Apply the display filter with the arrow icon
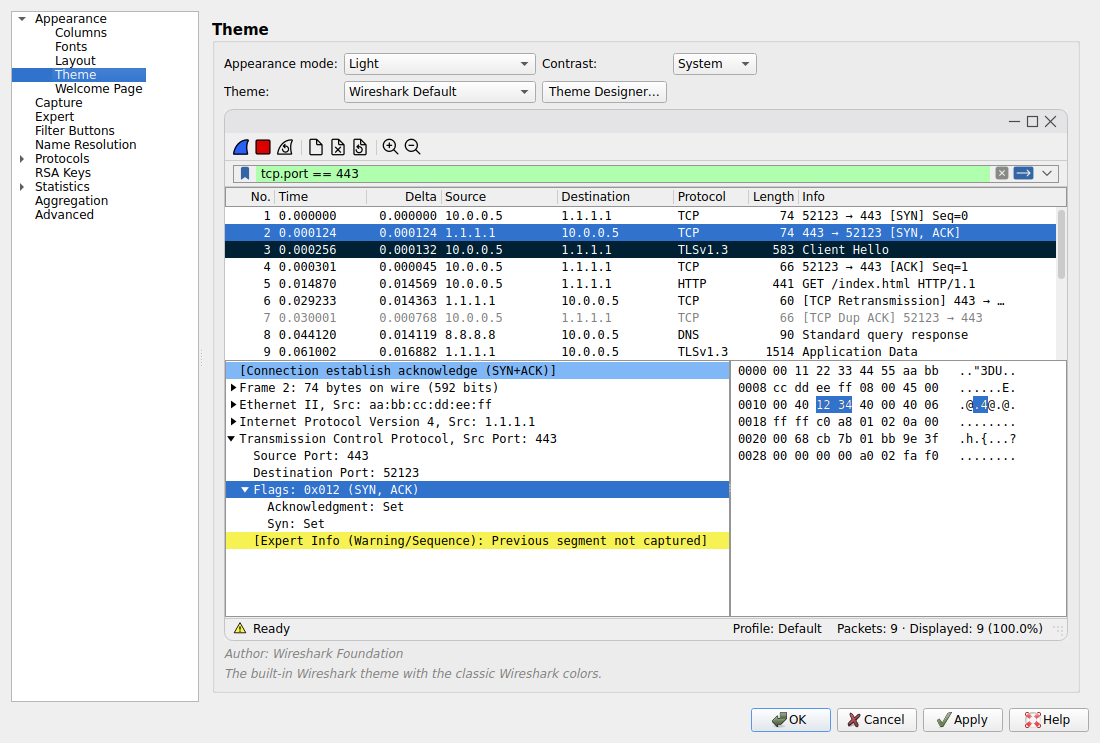The width and height of the screenshot is (1100, 743). (1024, 173)
